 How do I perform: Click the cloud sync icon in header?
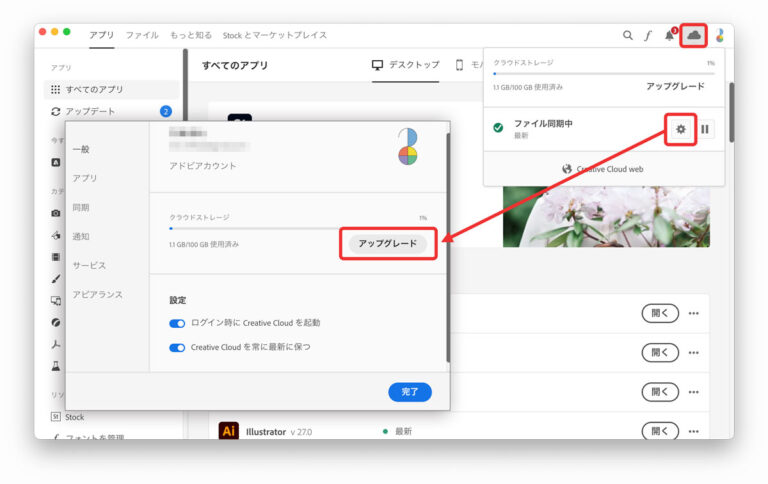tap(693, 35)
